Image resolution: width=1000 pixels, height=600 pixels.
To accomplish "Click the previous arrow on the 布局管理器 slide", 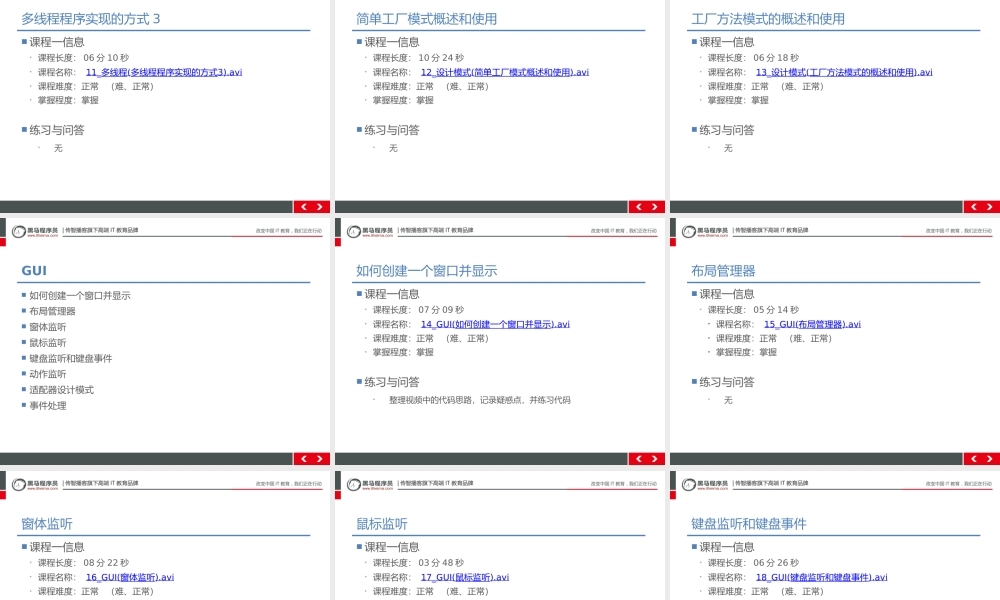I will 973,459.
